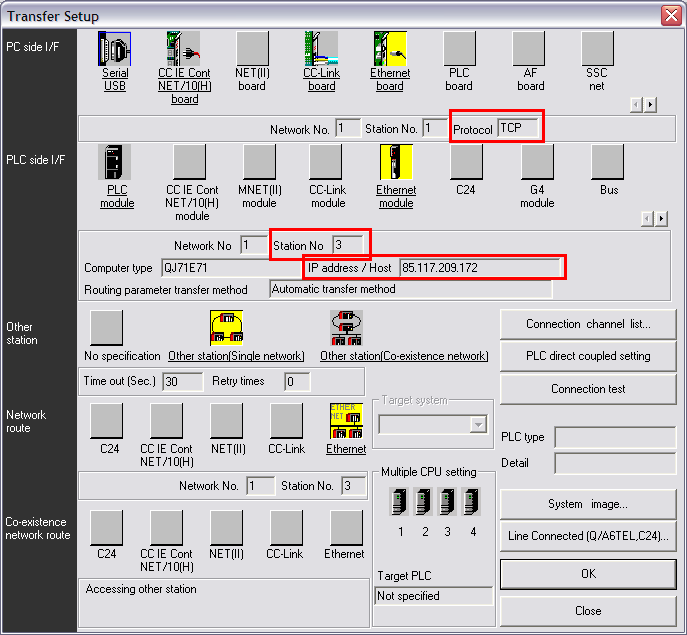Select C24 in the Network route row
The width and height of the screenshot is (687, 635).
pyautogui.click(x=106, y=421)
